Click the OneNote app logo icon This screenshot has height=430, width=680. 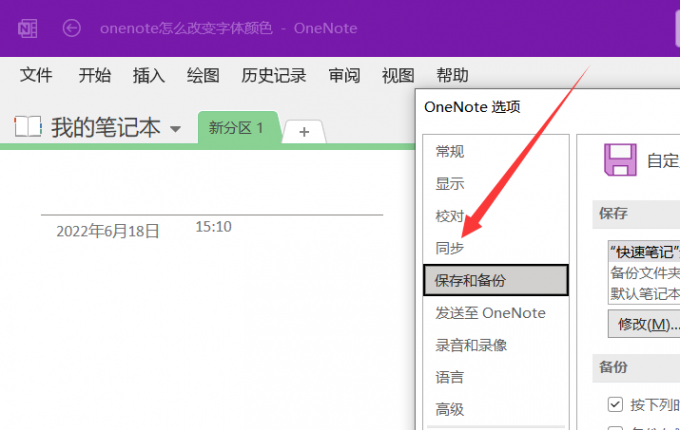tap(27, 29)
